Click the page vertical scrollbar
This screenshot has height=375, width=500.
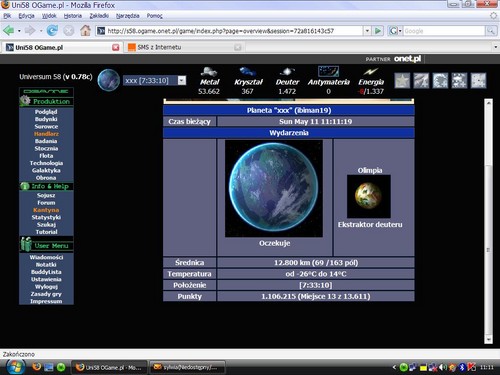pos(488,221)
